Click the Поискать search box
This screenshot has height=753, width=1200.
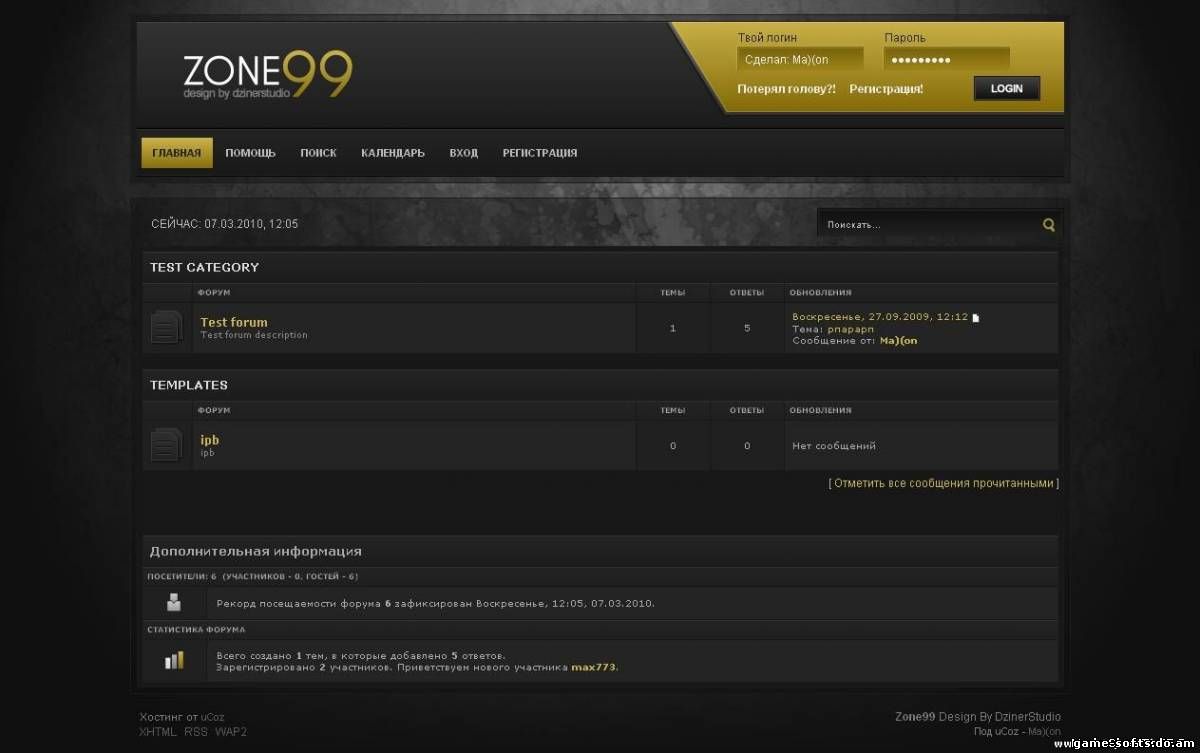point(925,225)
